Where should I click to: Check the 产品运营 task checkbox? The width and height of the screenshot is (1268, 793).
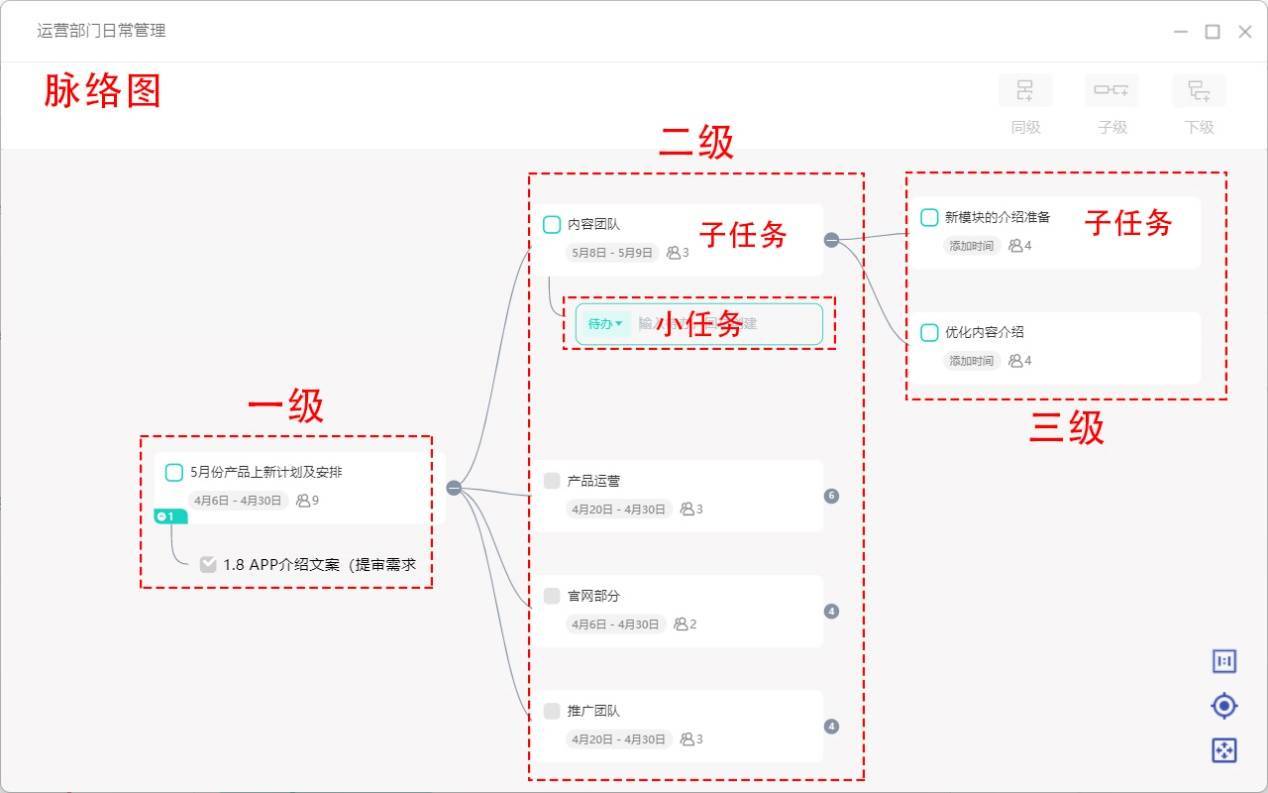click(x=551, y=481)
